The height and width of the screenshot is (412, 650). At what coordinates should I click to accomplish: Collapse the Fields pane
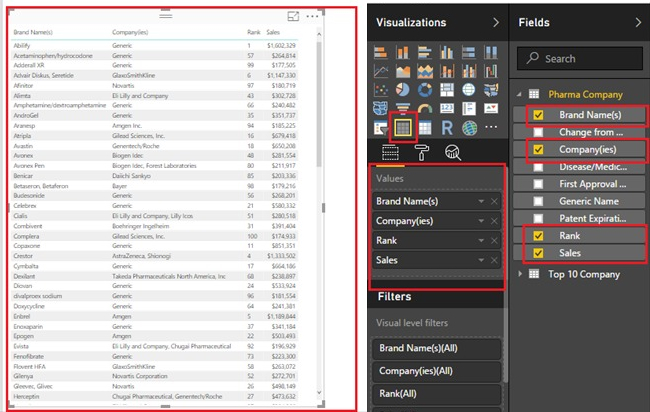[x=638, y=22]
